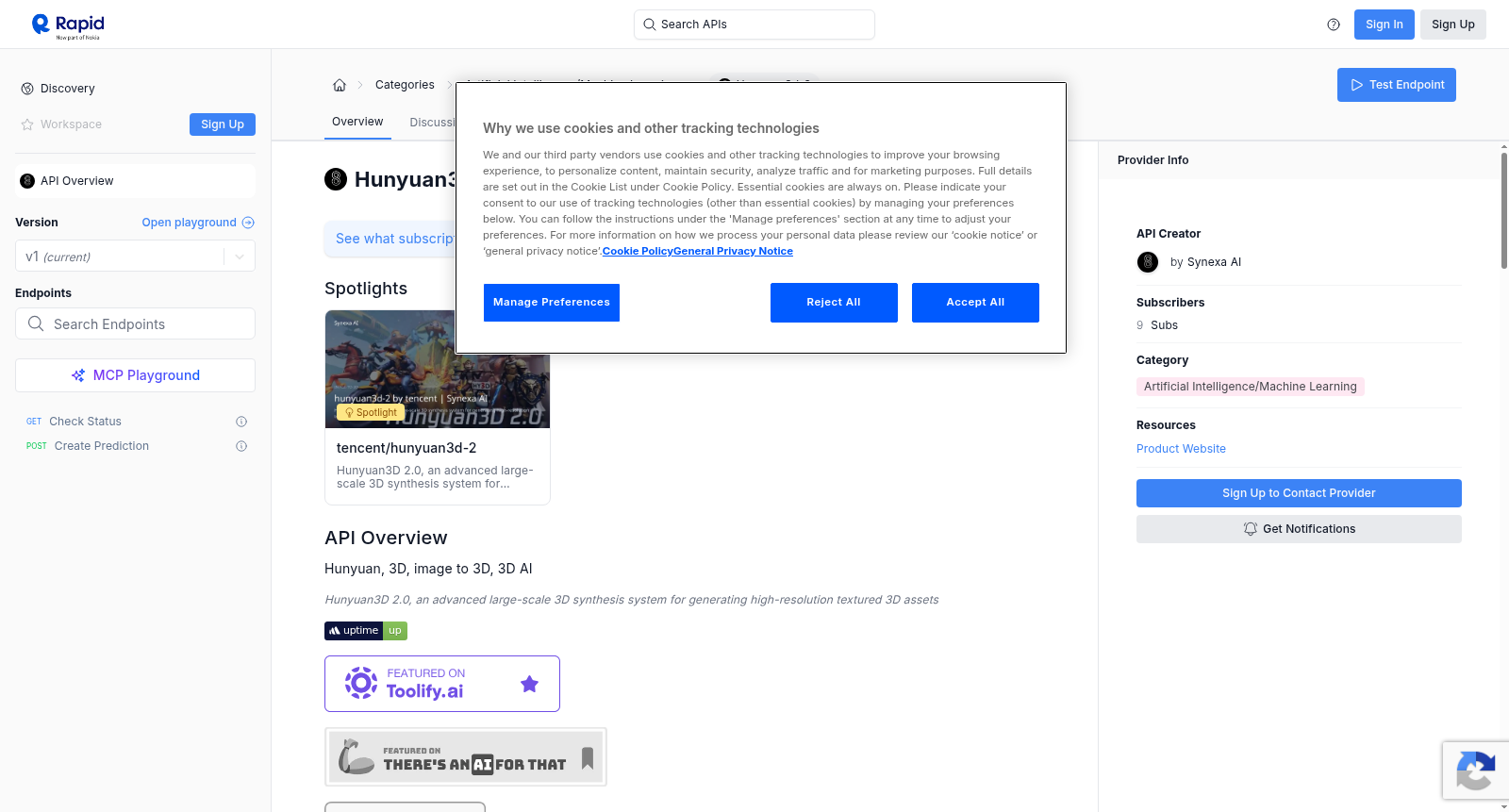Image resolution: width=1509 pixels, height=812 pixels.
Task: Click the Get Notifications button
Action: [x=1299, y=529]
